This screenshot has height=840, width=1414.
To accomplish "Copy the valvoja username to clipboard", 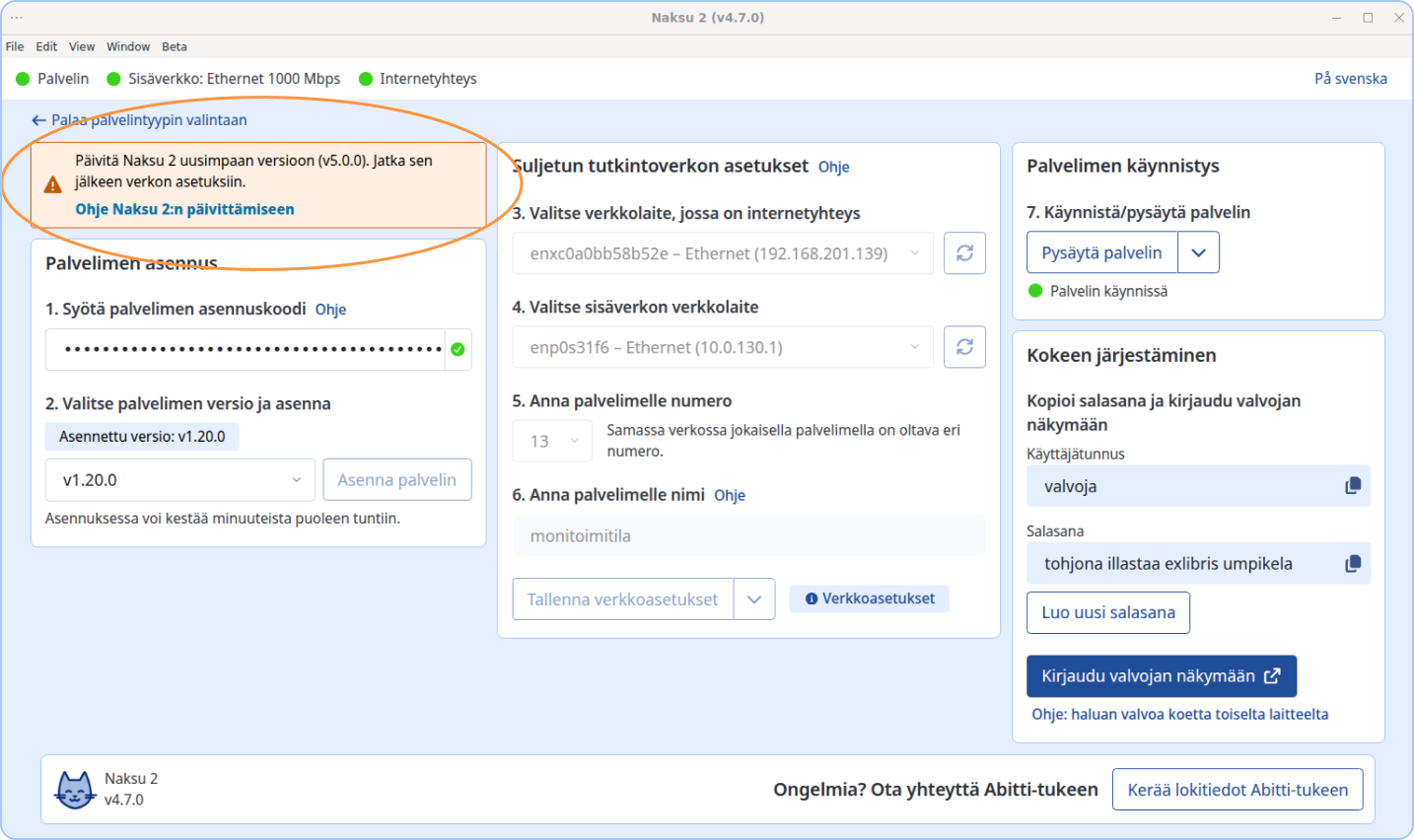I will [1352, 486].
